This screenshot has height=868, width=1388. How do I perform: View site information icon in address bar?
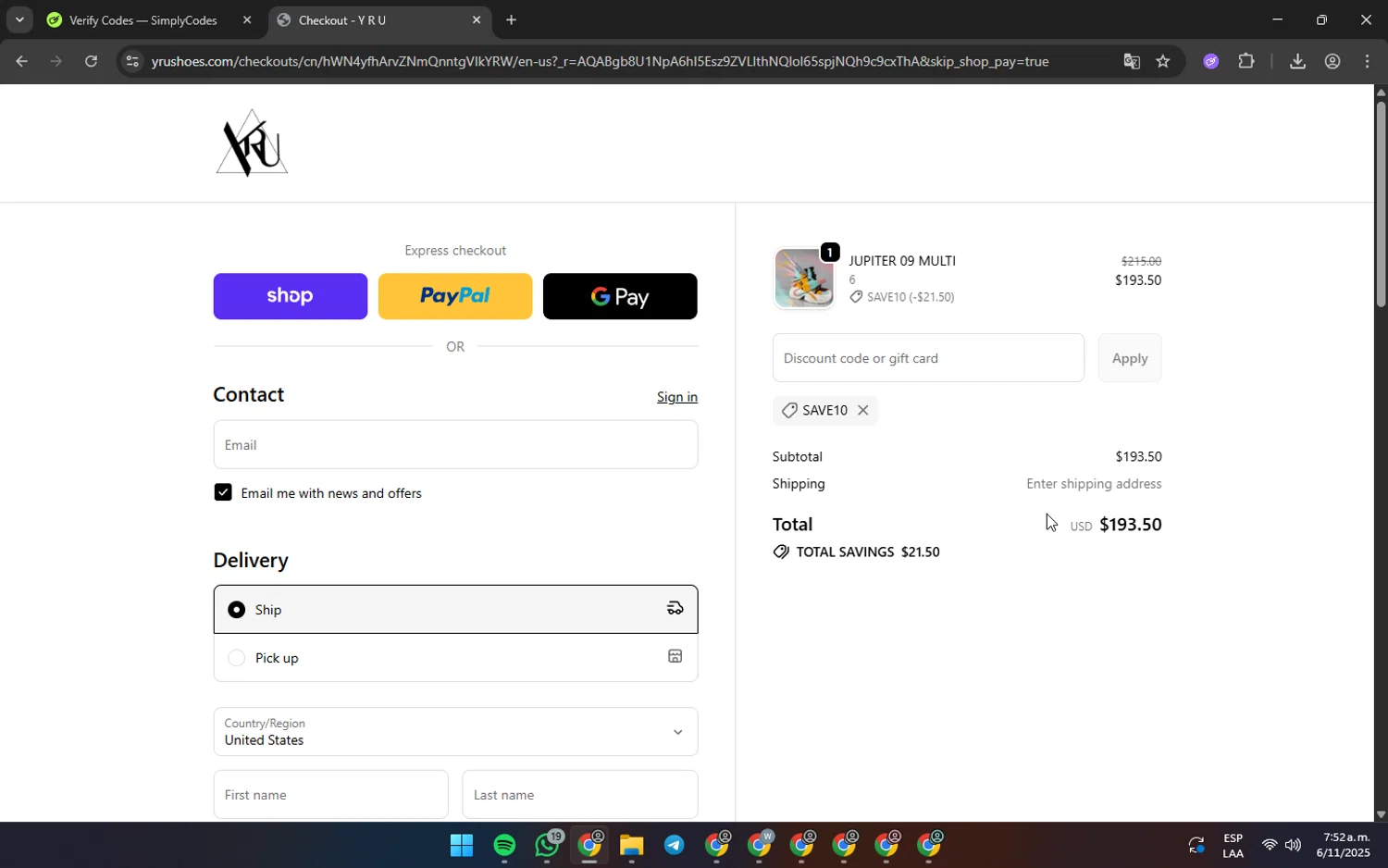click(x=132, y=62)
